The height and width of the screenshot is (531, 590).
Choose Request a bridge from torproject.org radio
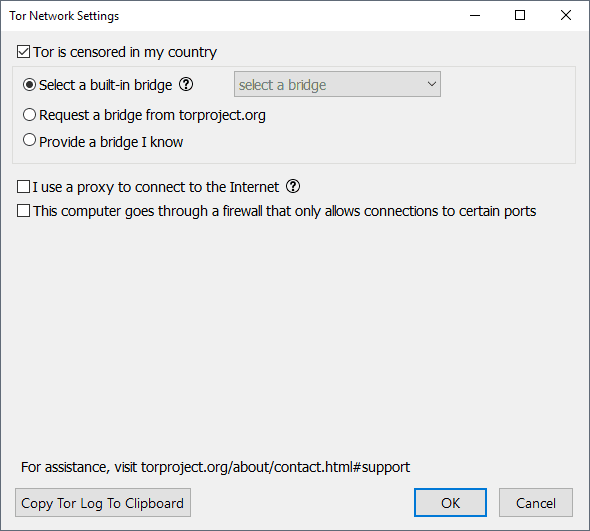[x=29, y=115]
